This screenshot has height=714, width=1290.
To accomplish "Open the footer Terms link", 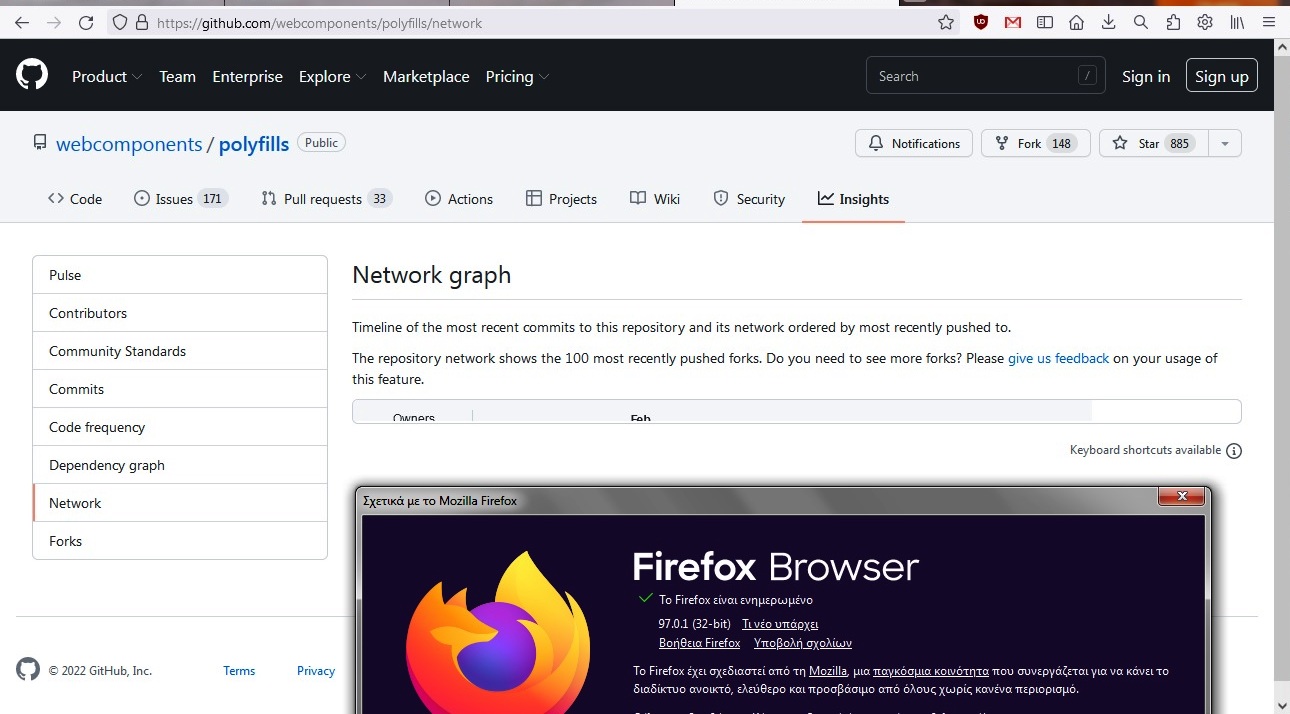I will [239, 671].
